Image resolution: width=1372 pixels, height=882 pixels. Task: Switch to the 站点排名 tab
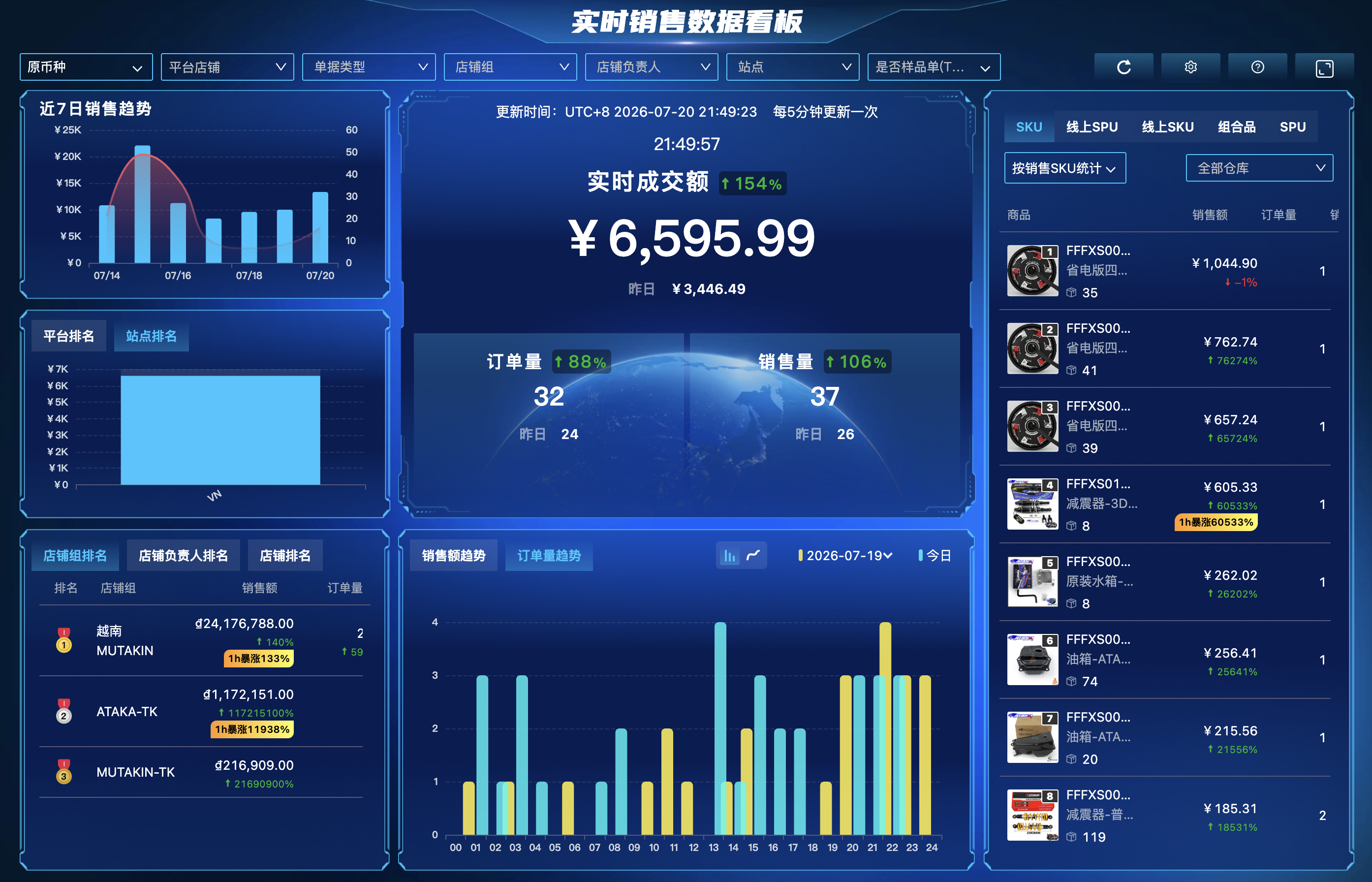click(151, 336)
